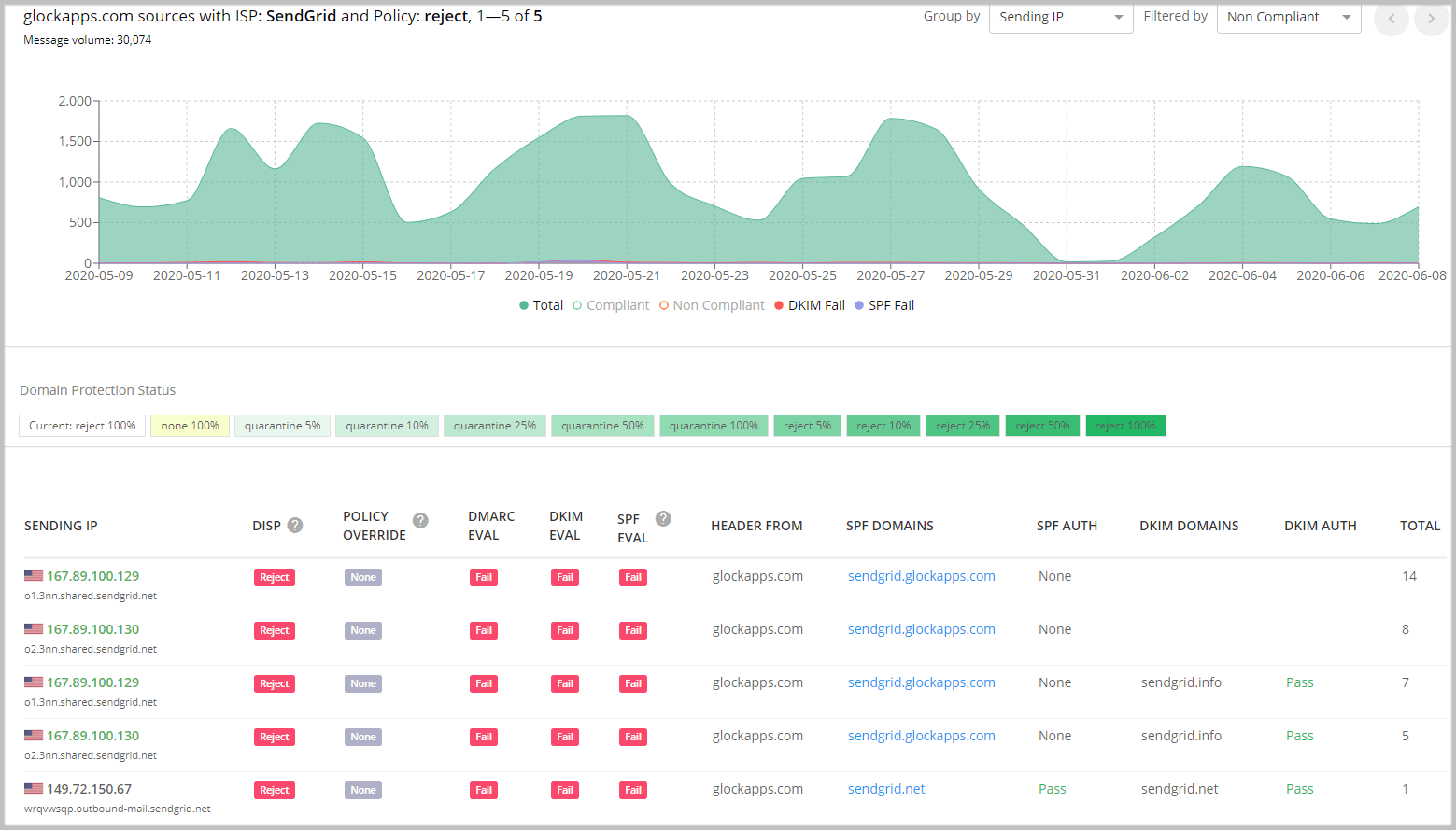Open the Group by Sending IP dropdown
This screenshot has height=830, width=1456.
click(x=1061, y=17)
